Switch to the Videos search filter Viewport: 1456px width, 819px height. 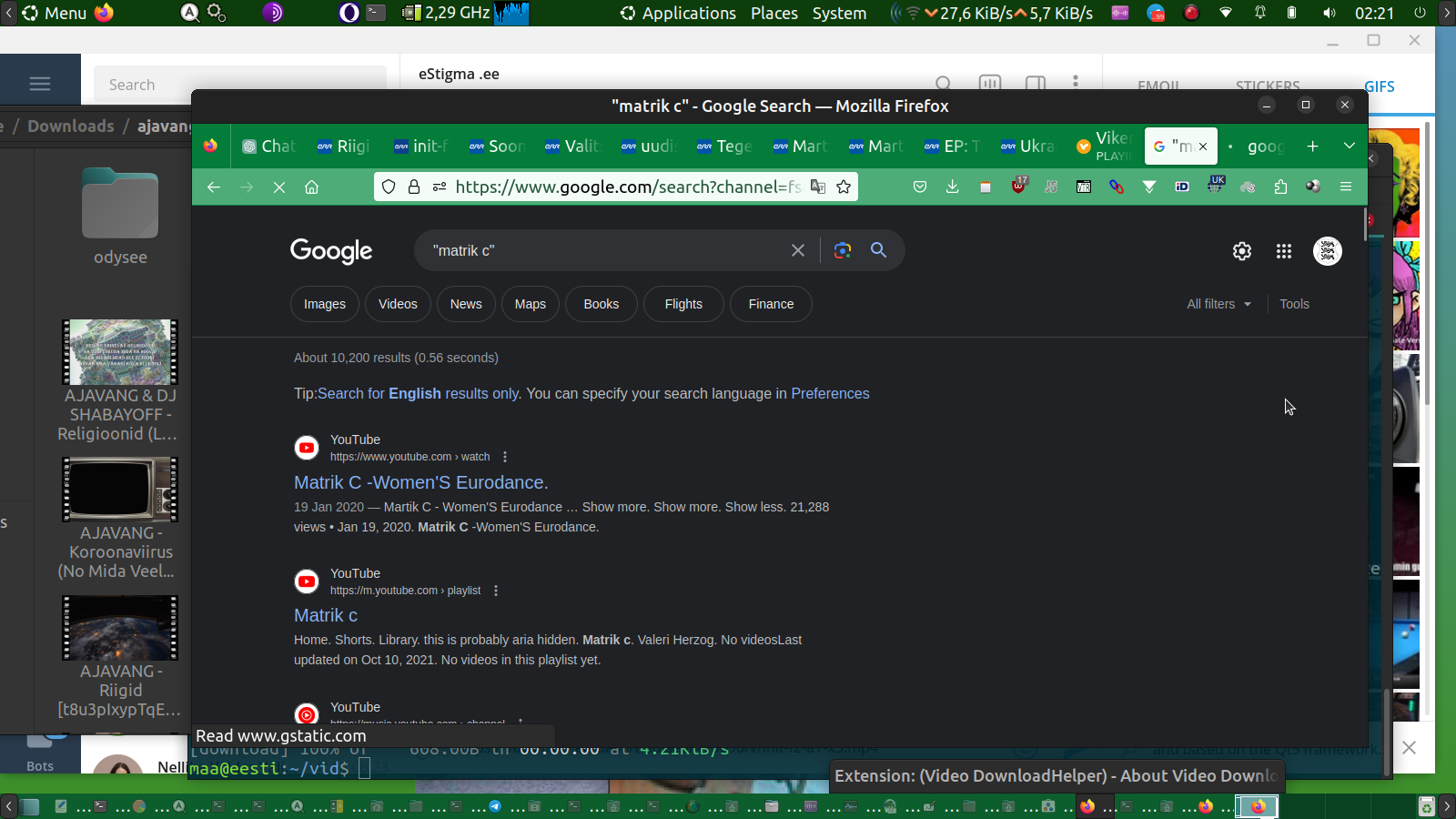tap(398, 304)
